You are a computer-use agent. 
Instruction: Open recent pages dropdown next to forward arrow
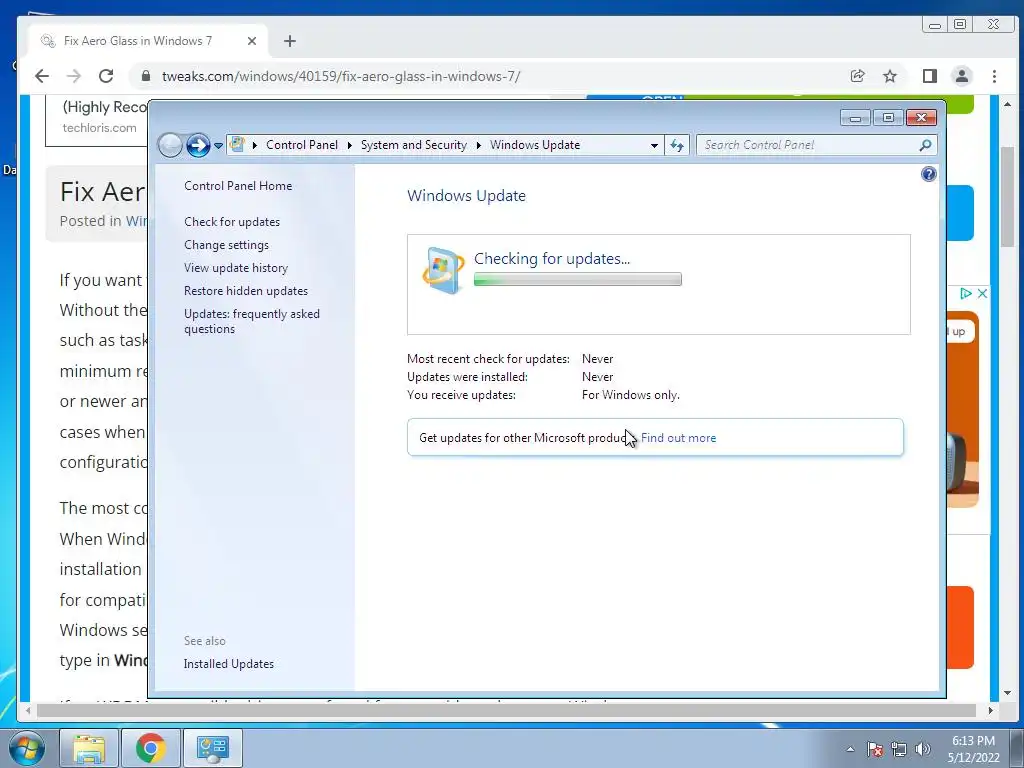coord(218,146)
